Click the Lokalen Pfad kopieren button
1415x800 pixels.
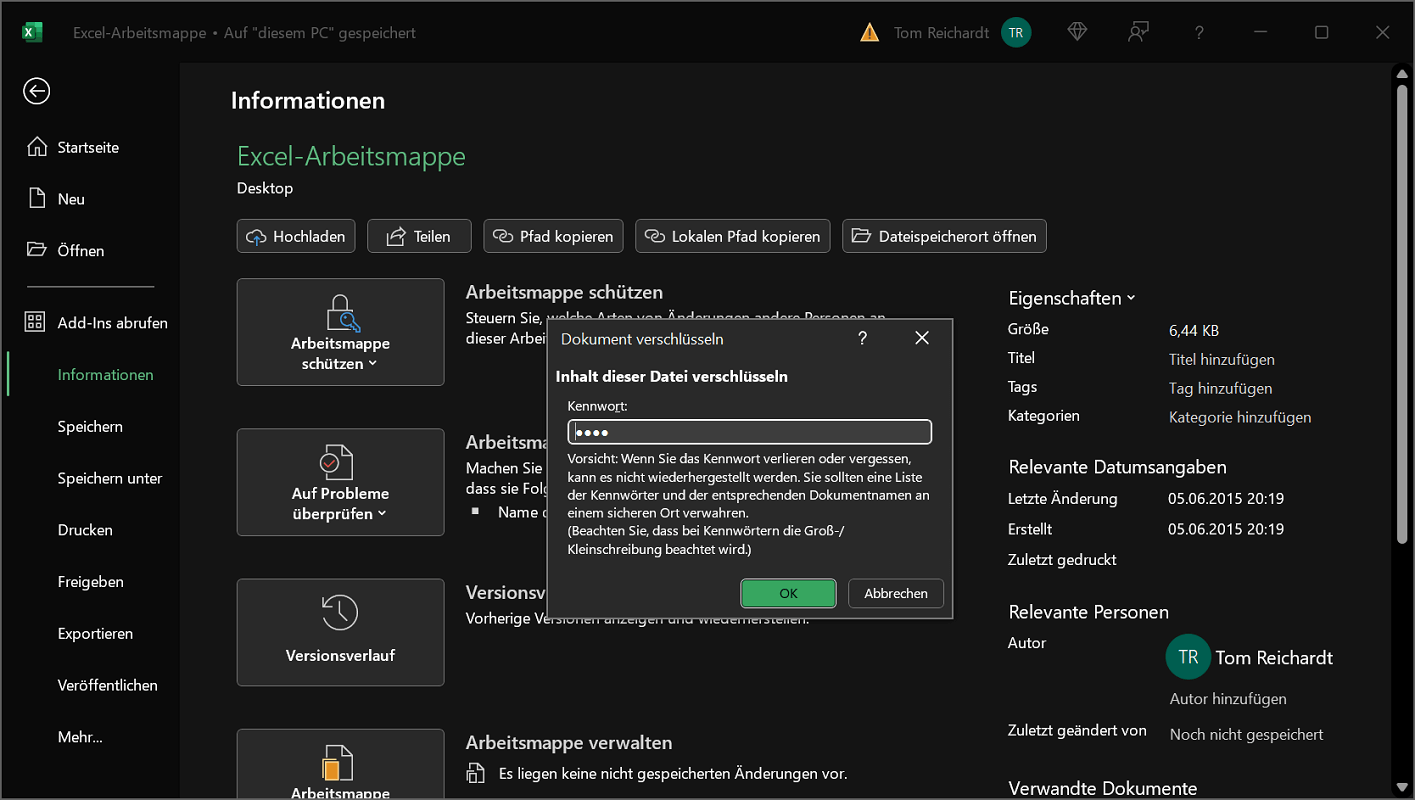click(x=733, y=236)
